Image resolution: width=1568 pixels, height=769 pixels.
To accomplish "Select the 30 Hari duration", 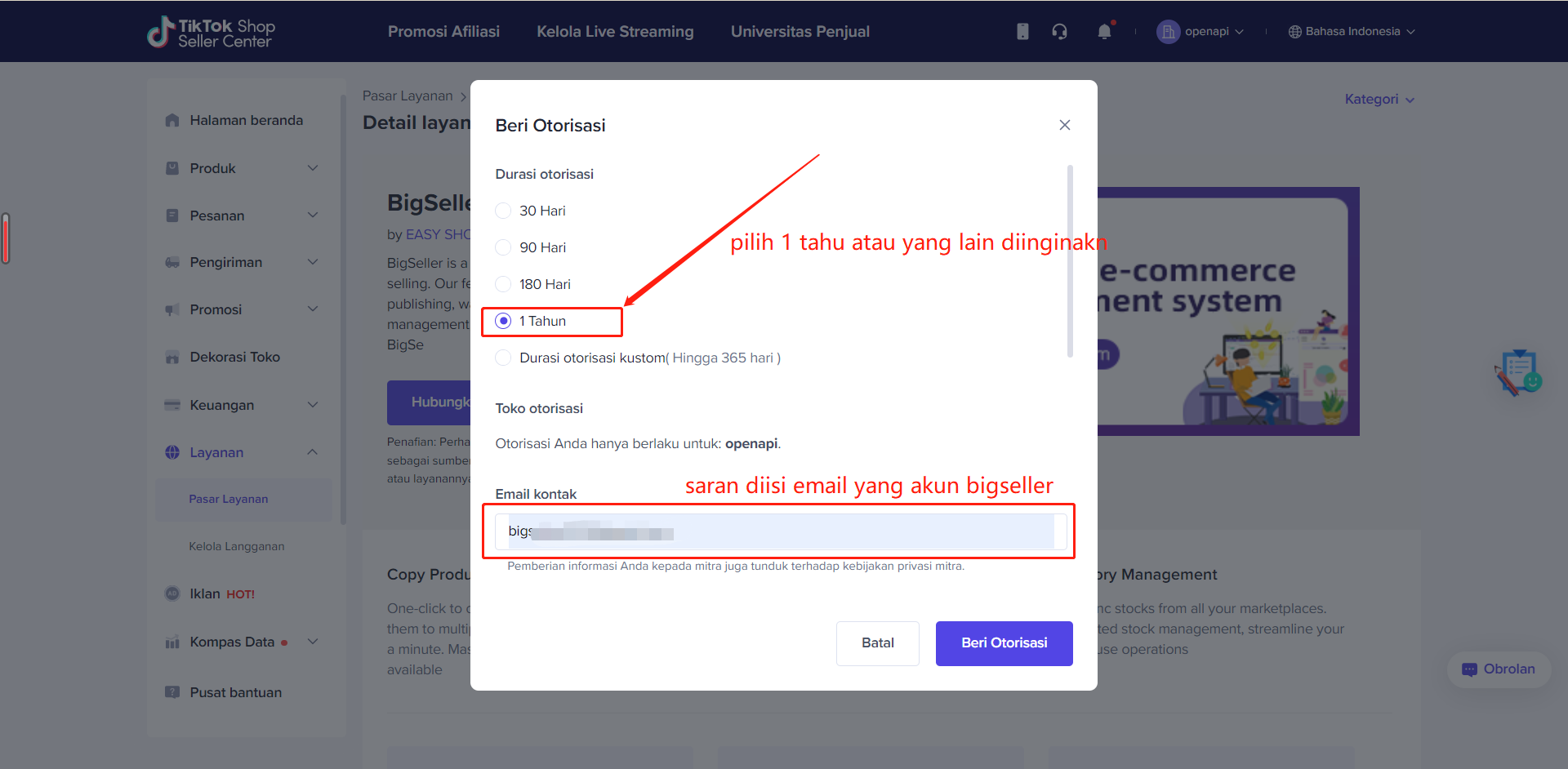I will click(x=503, y=211).
